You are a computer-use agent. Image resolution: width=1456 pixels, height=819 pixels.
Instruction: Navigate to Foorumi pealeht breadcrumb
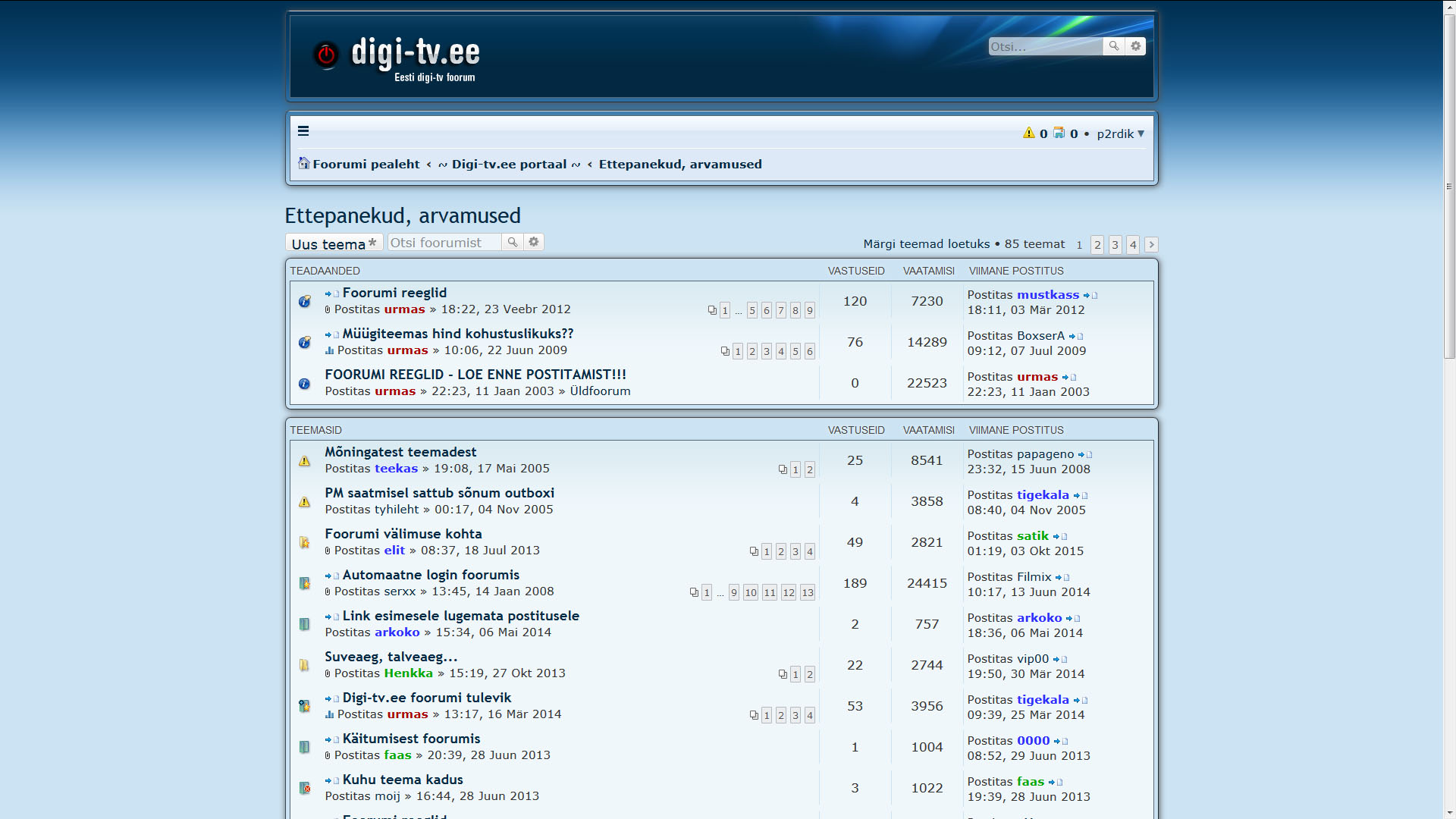pyautogui.click(x=366, y=164)
